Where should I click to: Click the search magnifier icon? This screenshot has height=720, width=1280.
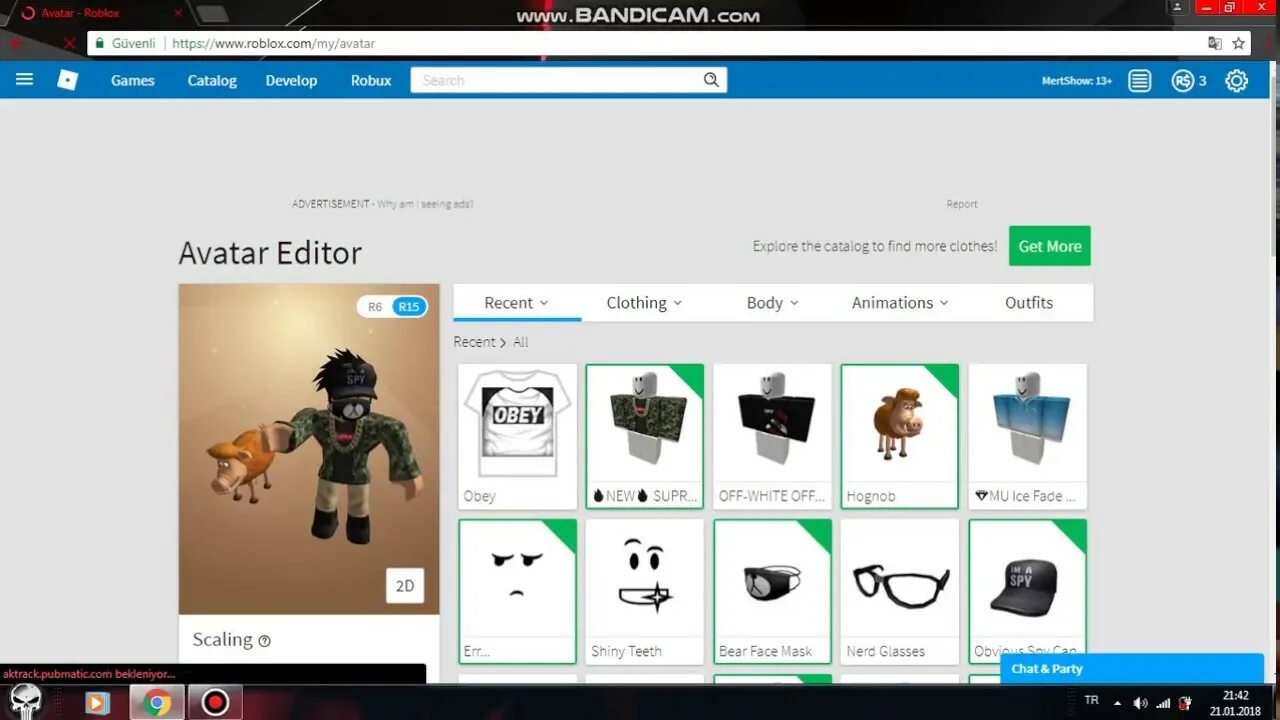coord(711,80)
